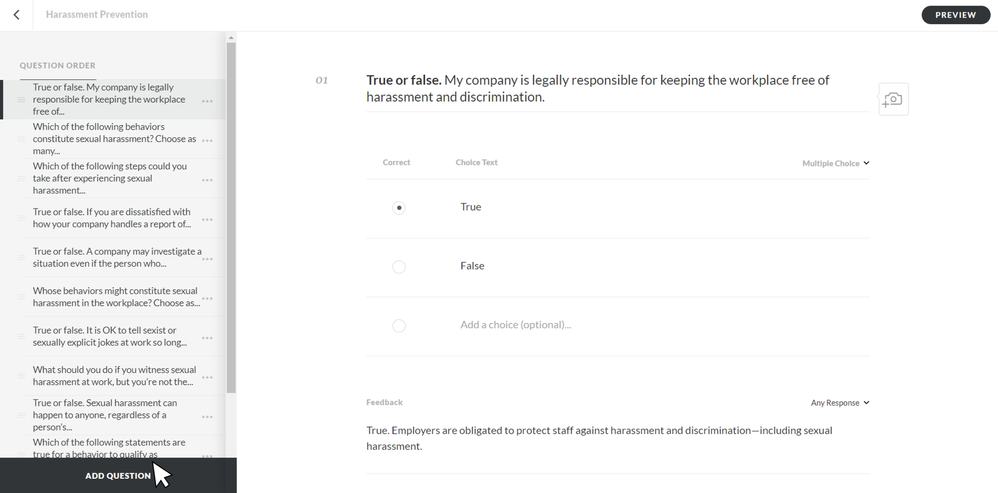
Task: Mark 'False' as the correct answer
Action: point(399,267)
